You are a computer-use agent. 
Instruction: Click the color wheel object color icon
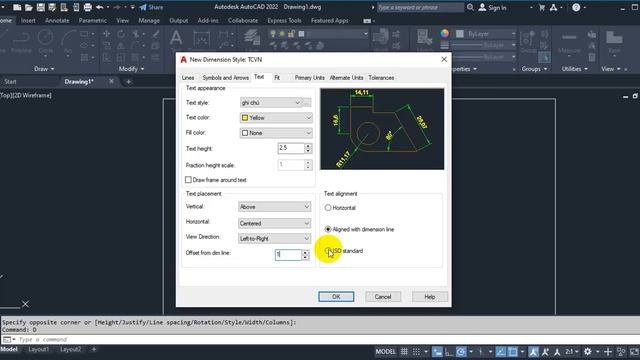444,33
